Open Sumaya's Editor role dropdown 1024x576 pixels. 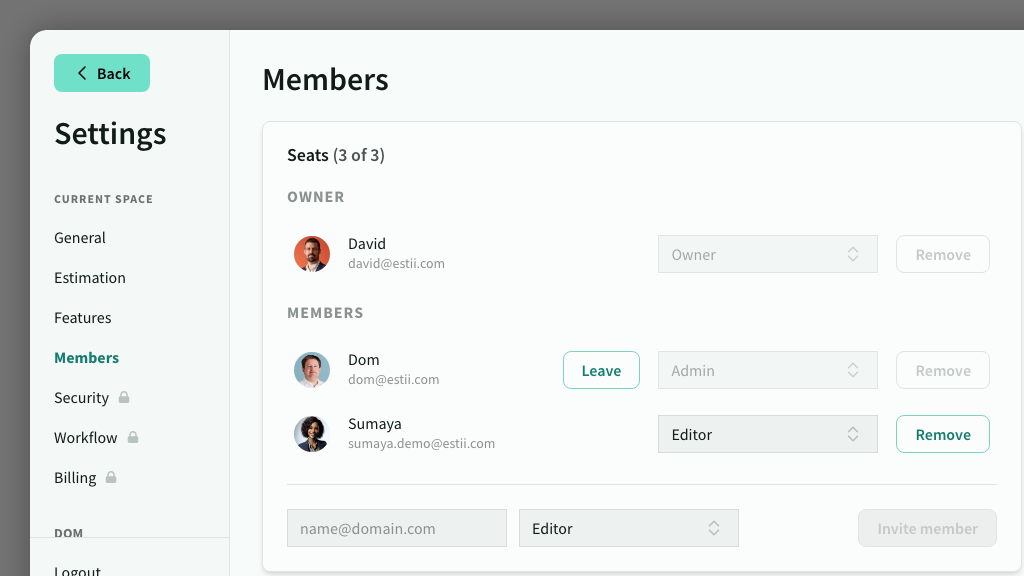click(x=767, y=434)
